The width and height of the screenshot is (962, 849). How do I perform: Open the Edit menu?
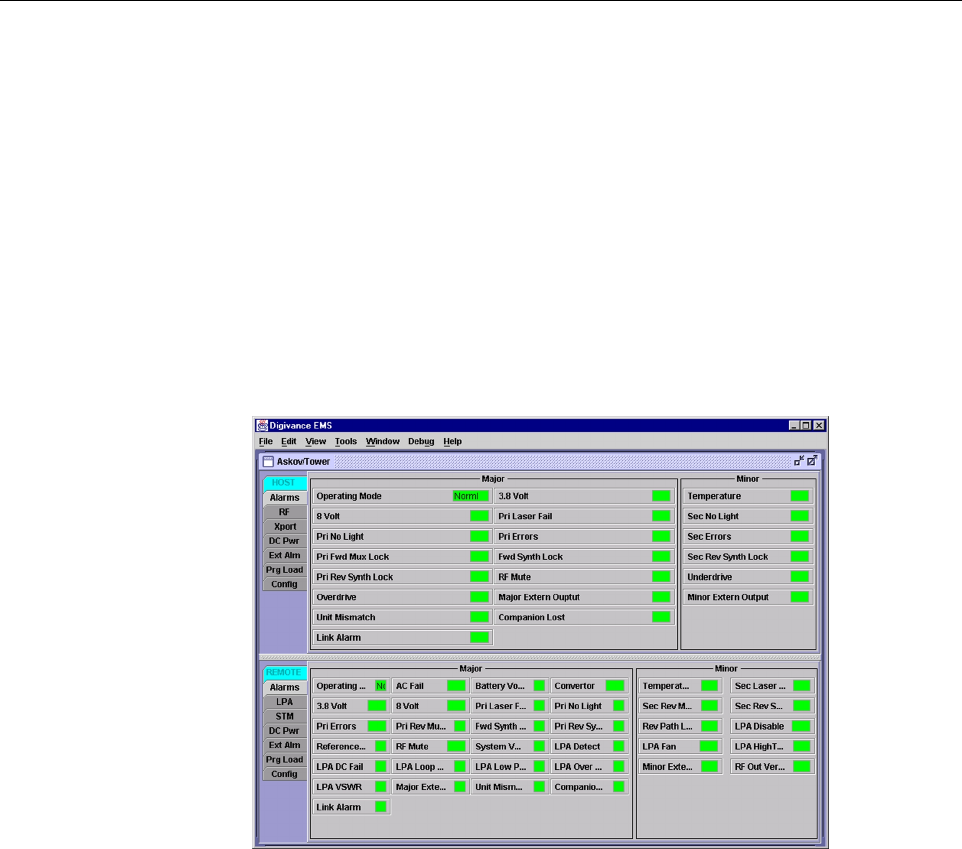[288, 441]
